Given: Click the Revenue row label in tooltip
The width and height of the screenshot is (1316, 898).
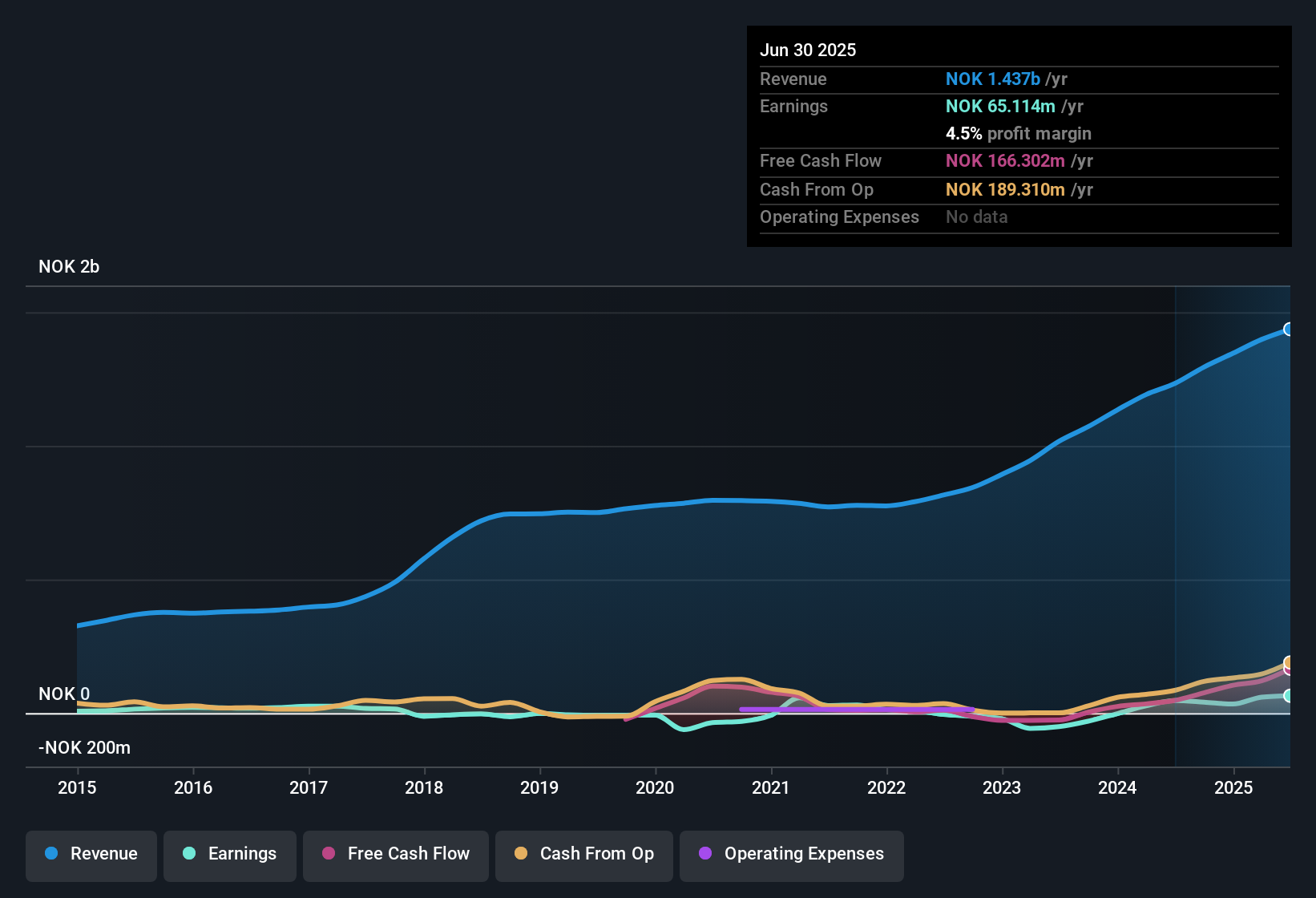Looking at the screenshot, I should 793,79.
